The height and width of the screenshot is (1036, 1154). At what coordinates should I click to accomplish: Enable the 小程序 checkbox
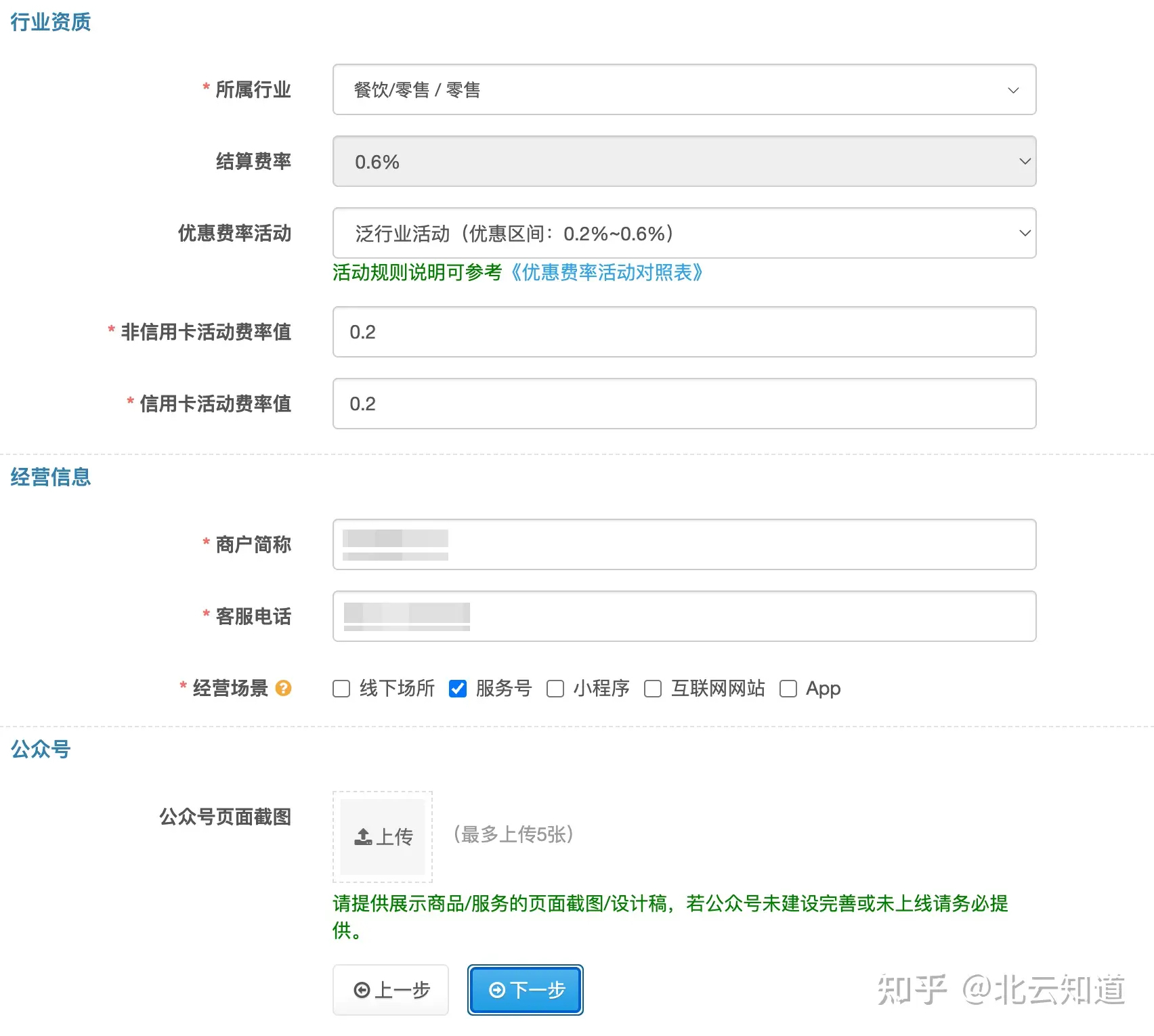pos(555,689)
